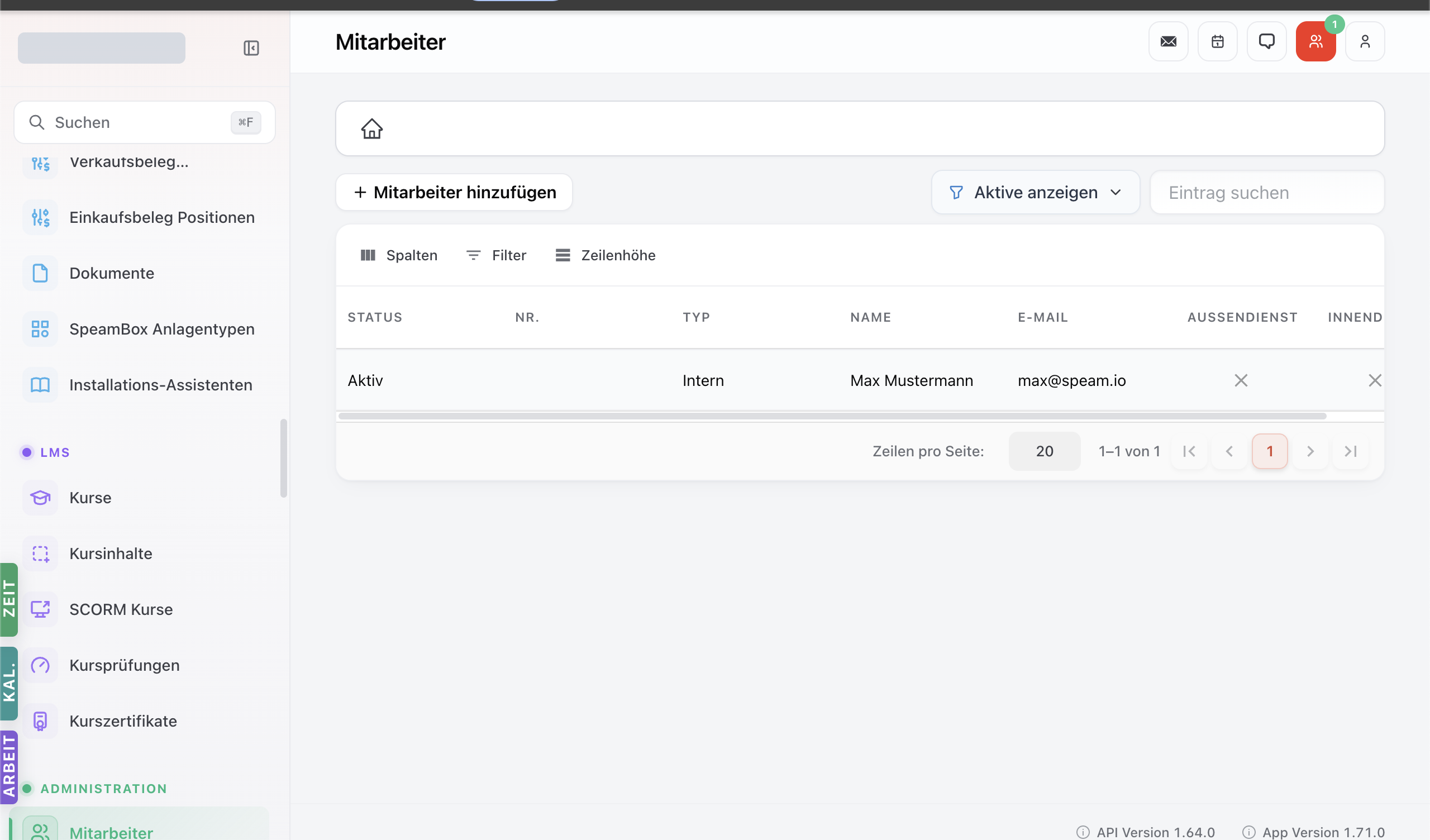Open the KAL. side tab

pyautogui.click(x=9, y=684)
